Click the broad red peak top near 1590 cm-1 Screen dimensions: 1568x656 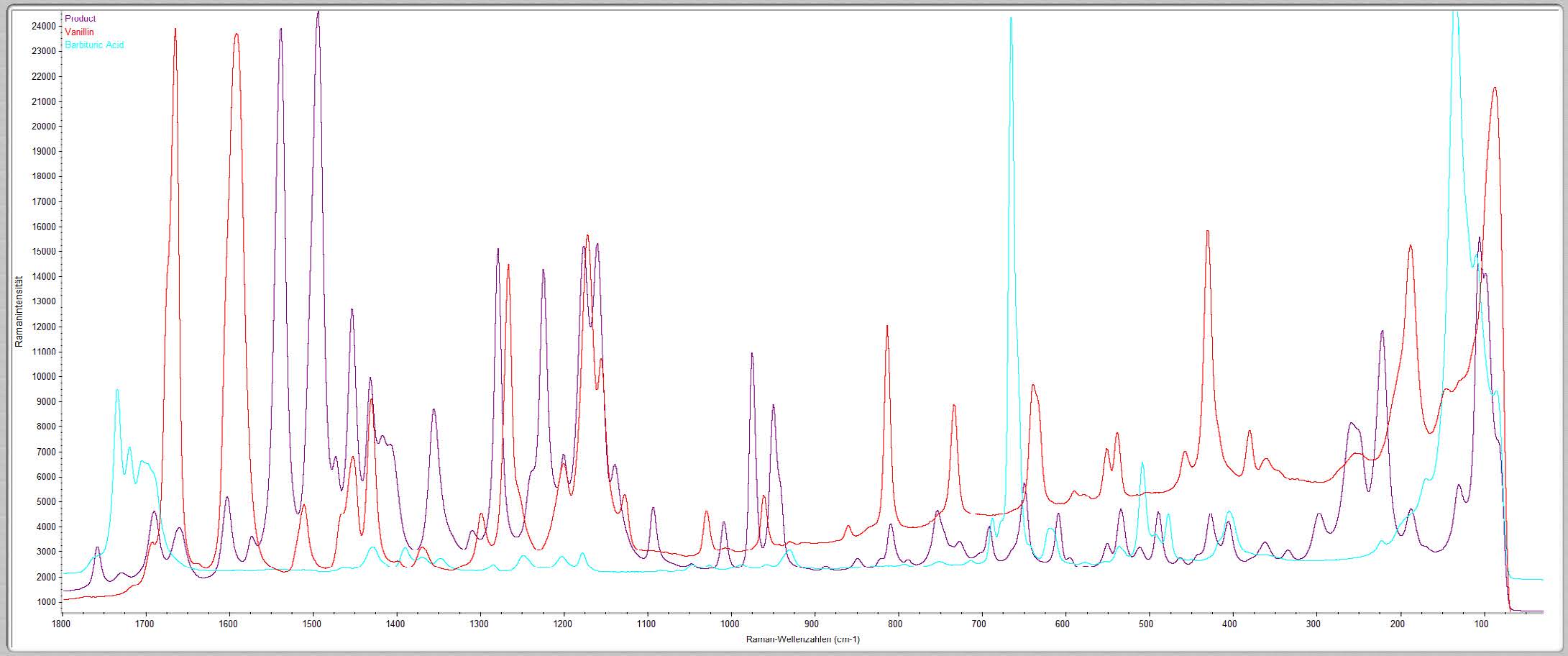pos(237,34)
